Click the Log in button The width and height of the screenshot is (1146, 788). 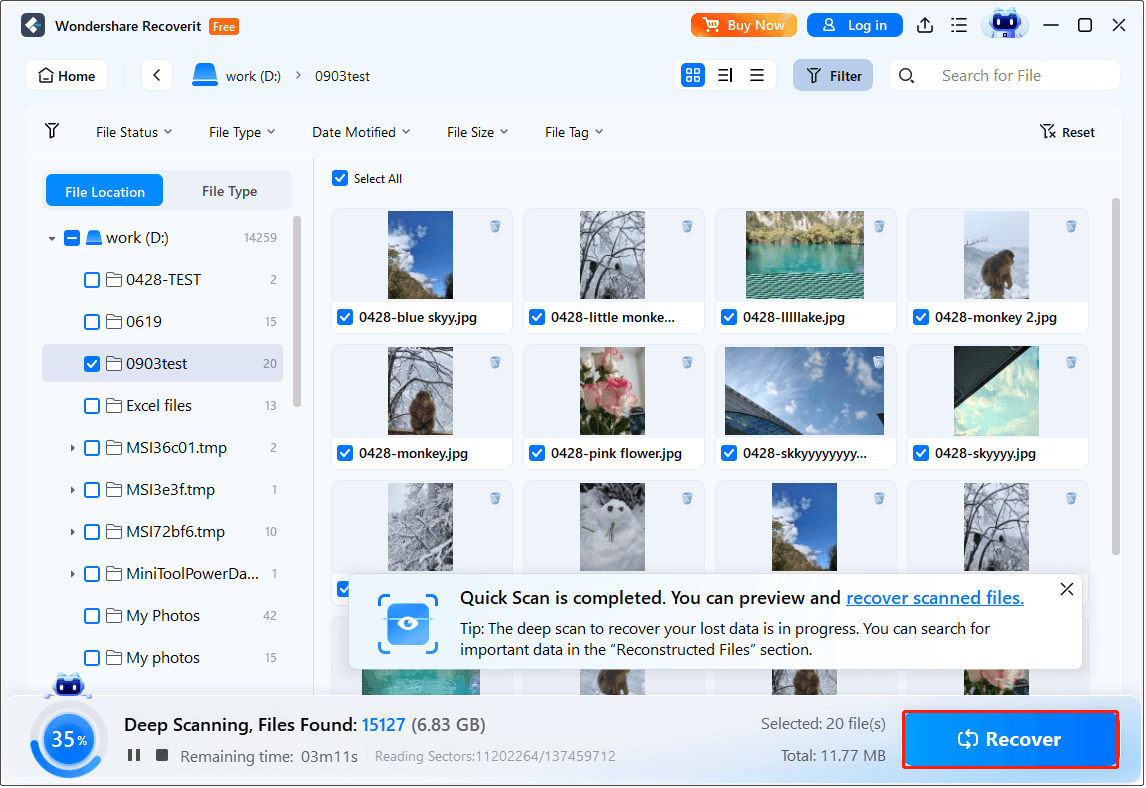click(854, 25)
